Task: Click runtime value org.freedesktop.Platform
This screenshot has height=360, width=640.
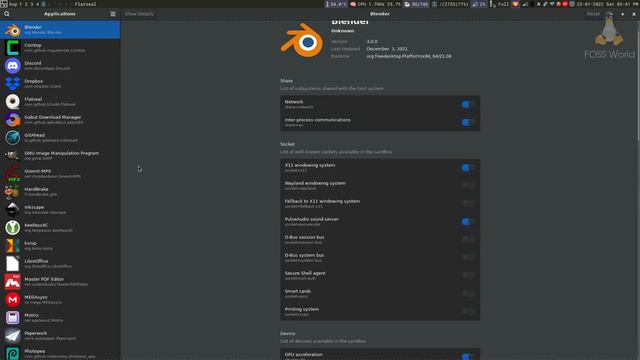Action: [409, 56]
